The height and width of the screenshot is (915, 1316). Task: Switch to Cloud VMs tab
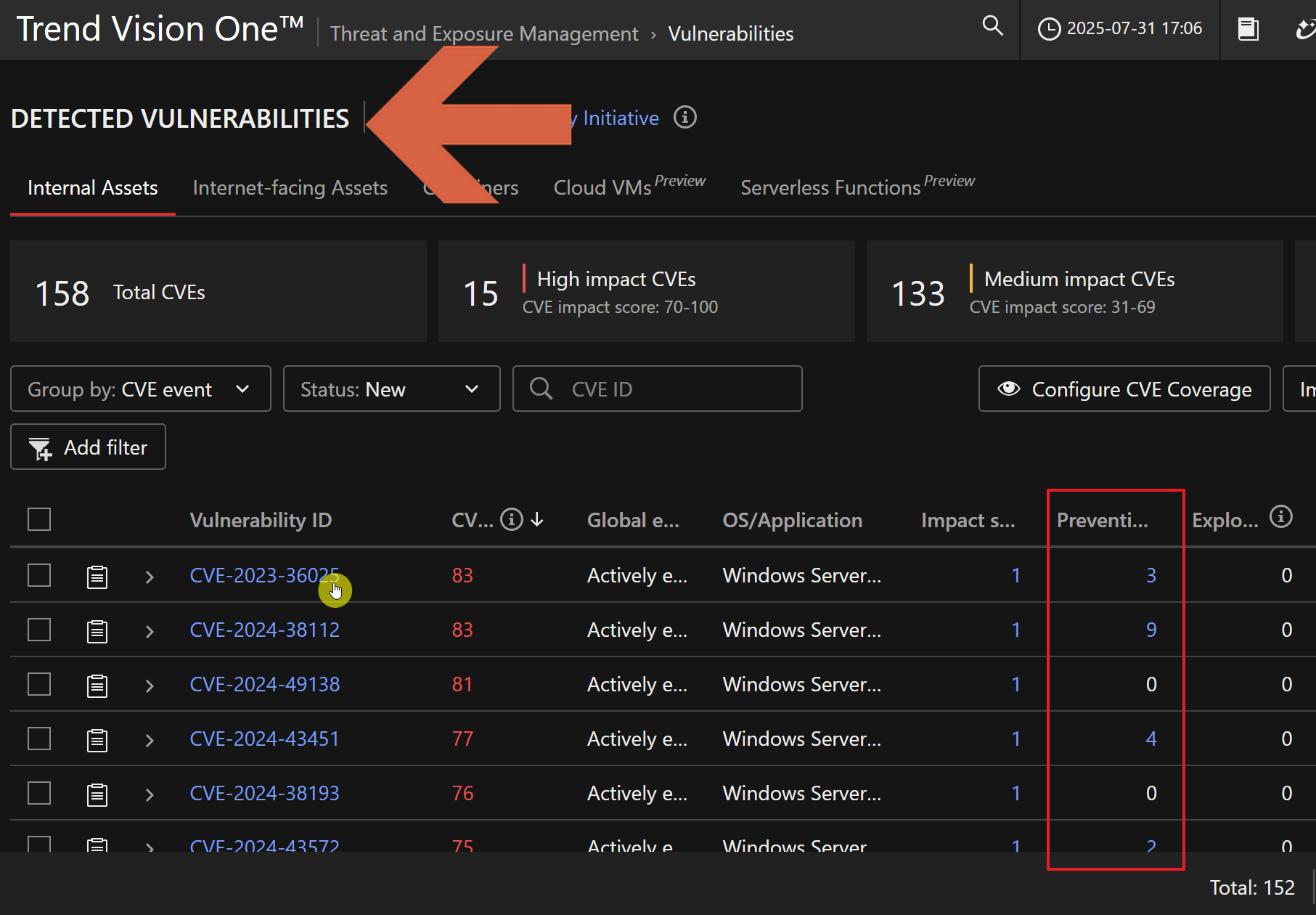point(602,188)
